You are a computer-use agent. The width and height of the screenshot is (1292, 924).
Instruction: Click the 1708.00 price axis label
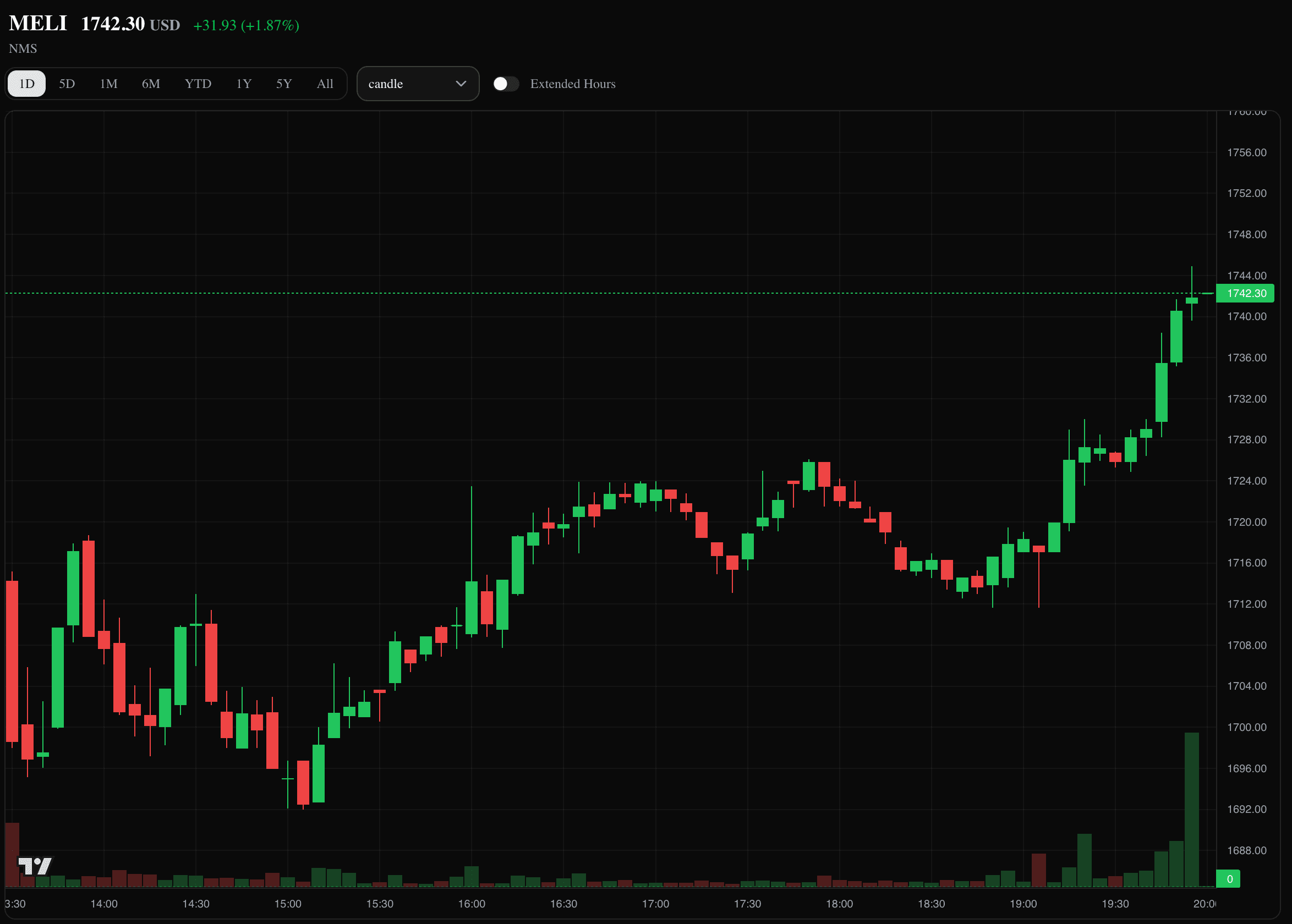(x=1247, y=645)
